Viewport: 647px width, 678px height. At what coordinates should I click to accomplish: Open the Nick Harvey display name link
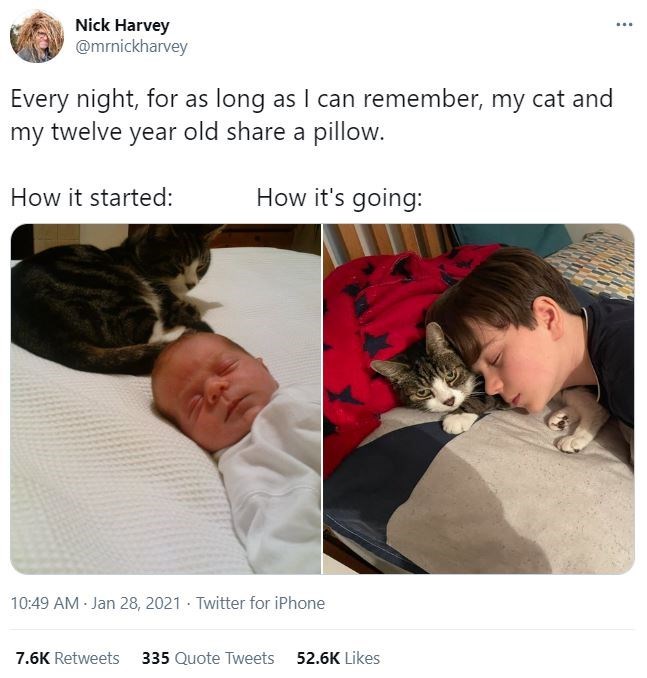click(x=122, y=26)
